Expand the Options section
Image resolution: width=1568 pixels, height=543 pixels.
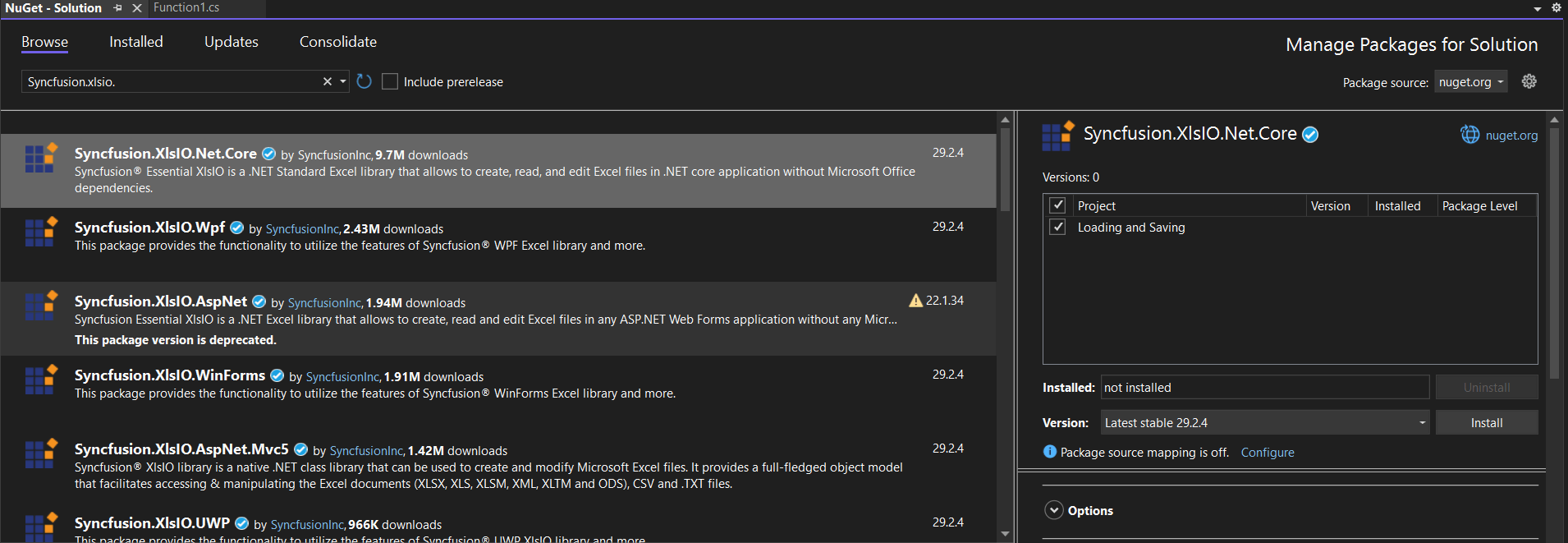tap(1054, 510)
